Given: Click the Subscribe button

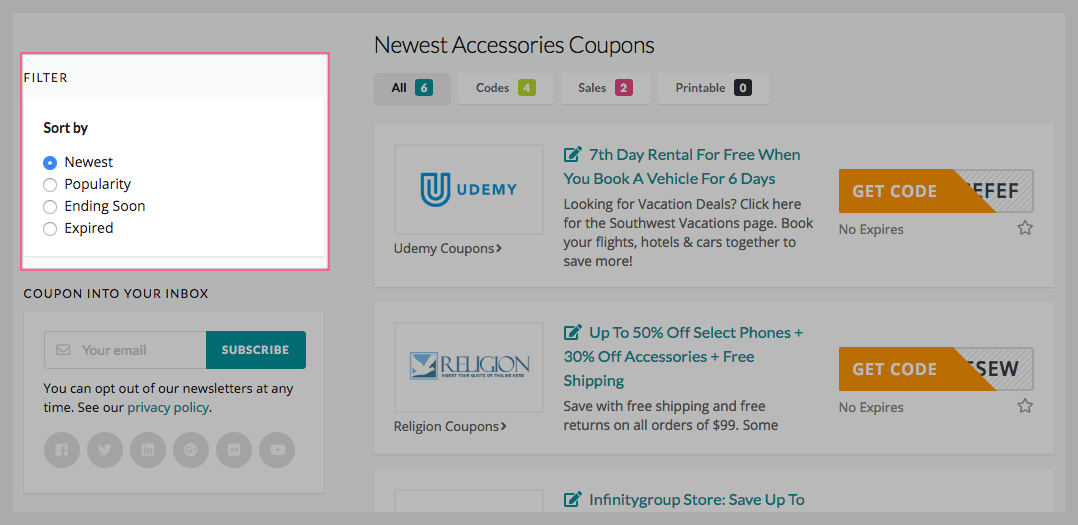Looking at the screenshot, I should point(256,350).
